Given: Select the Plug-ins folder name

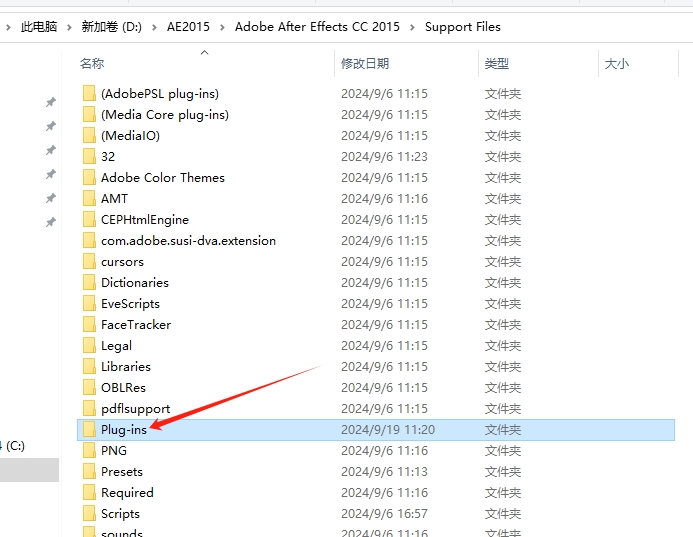Looking at the screenshot, I should [124, 430].
